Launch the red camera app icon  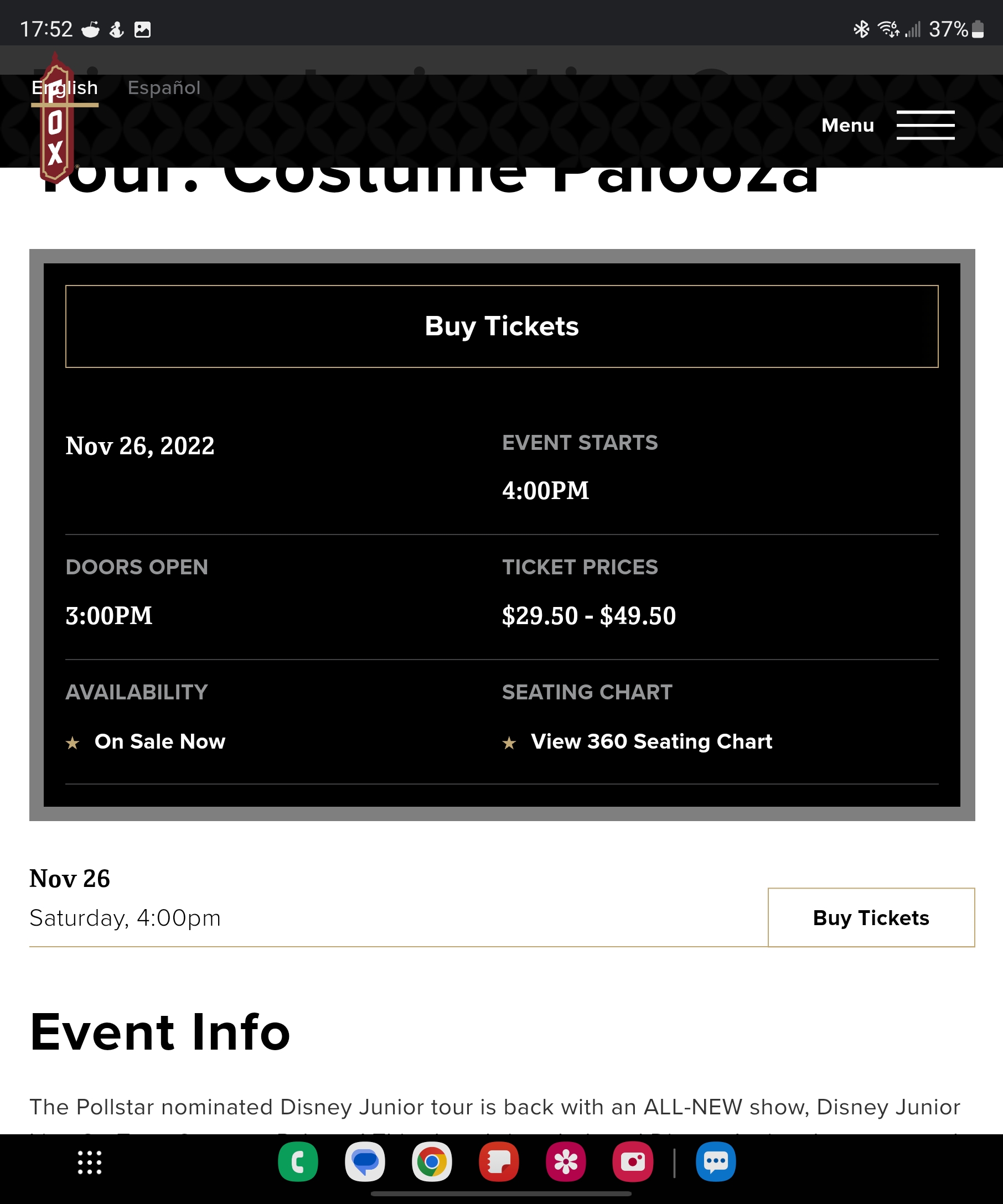tap(633, 1161)
